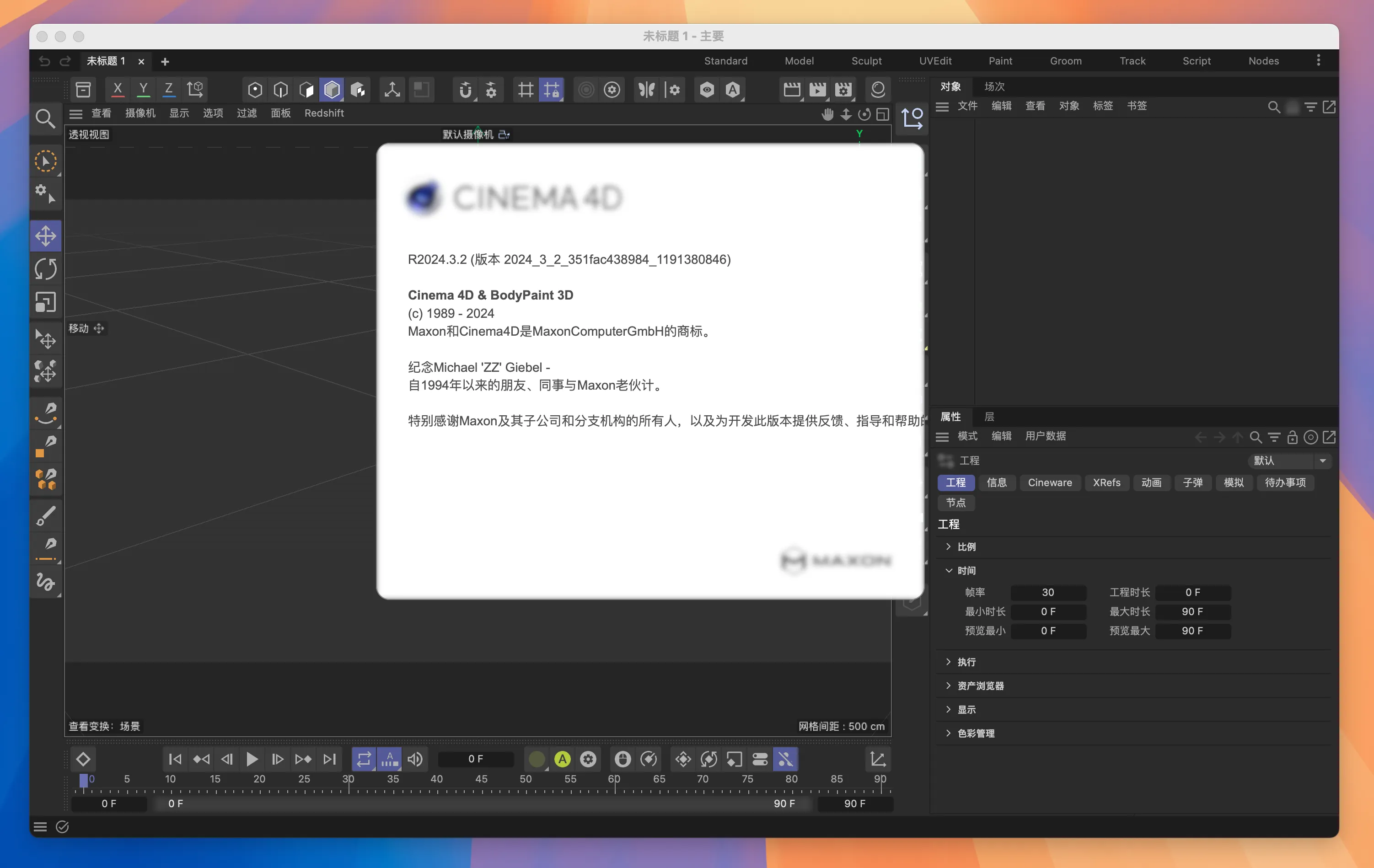This screenshot has width=1374, height=868.
Task: Toggle Z axis lock
Action: (169, 90)
